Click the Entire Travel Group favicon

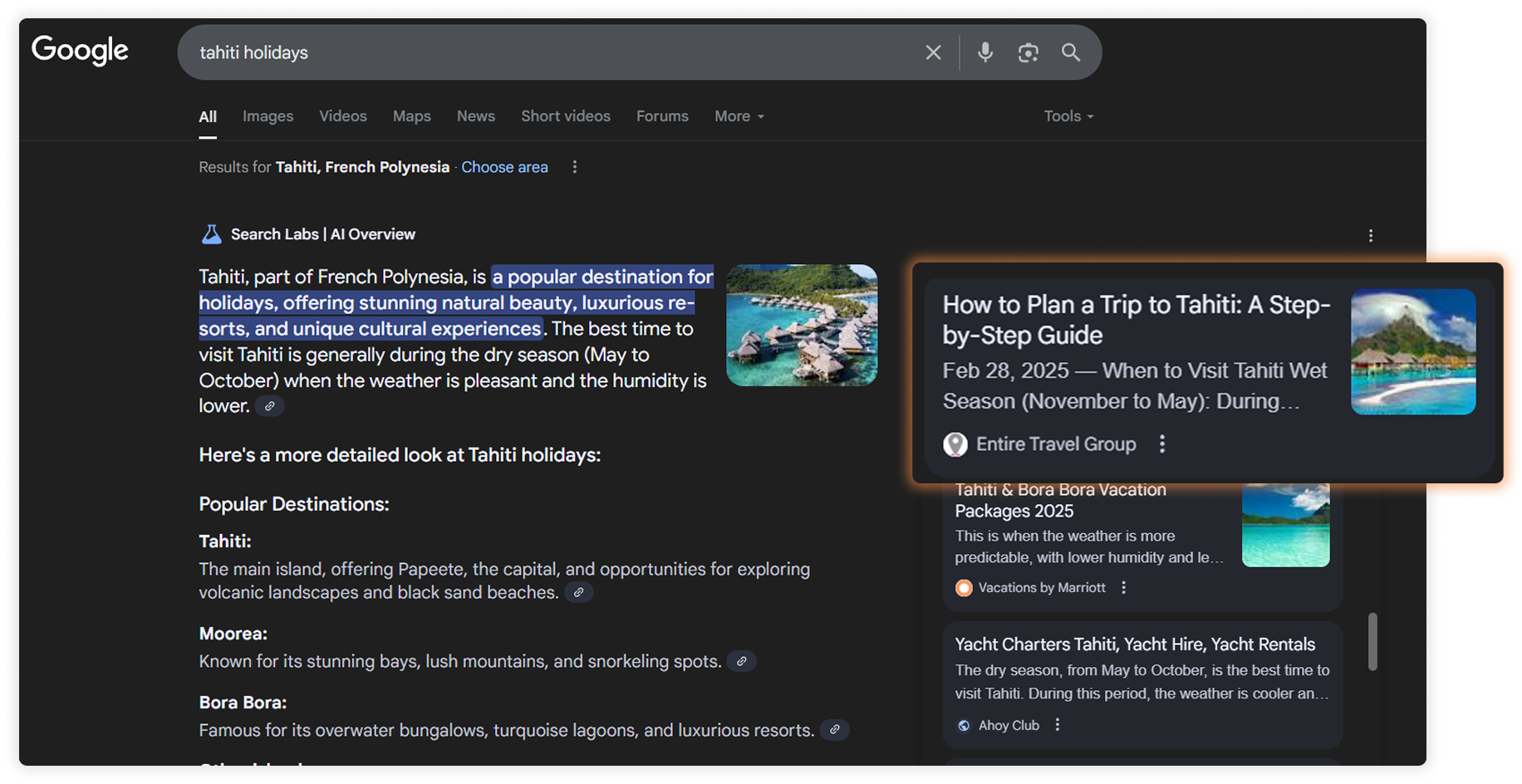click(955, 444)
